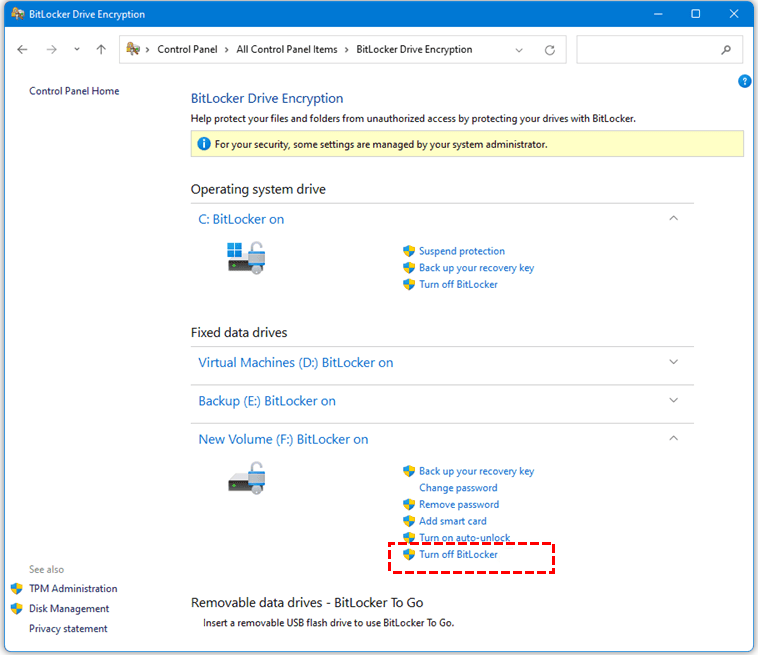Click New Volume (F:) BitLocker on heading
Screen dimensions: 758x655
tap(283, 439)
